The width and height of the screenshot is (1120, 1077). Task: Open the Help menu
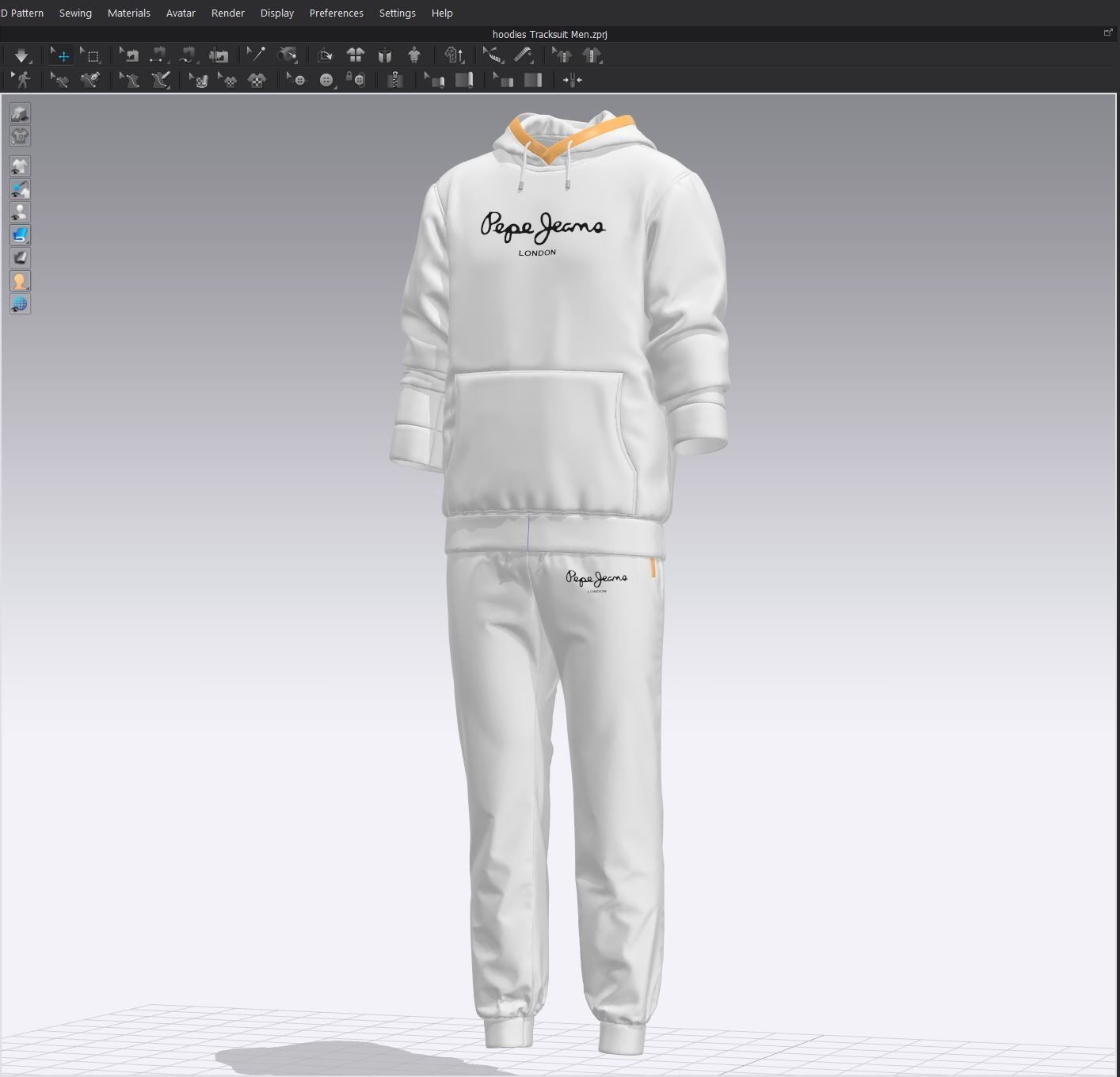coord(442,13)
